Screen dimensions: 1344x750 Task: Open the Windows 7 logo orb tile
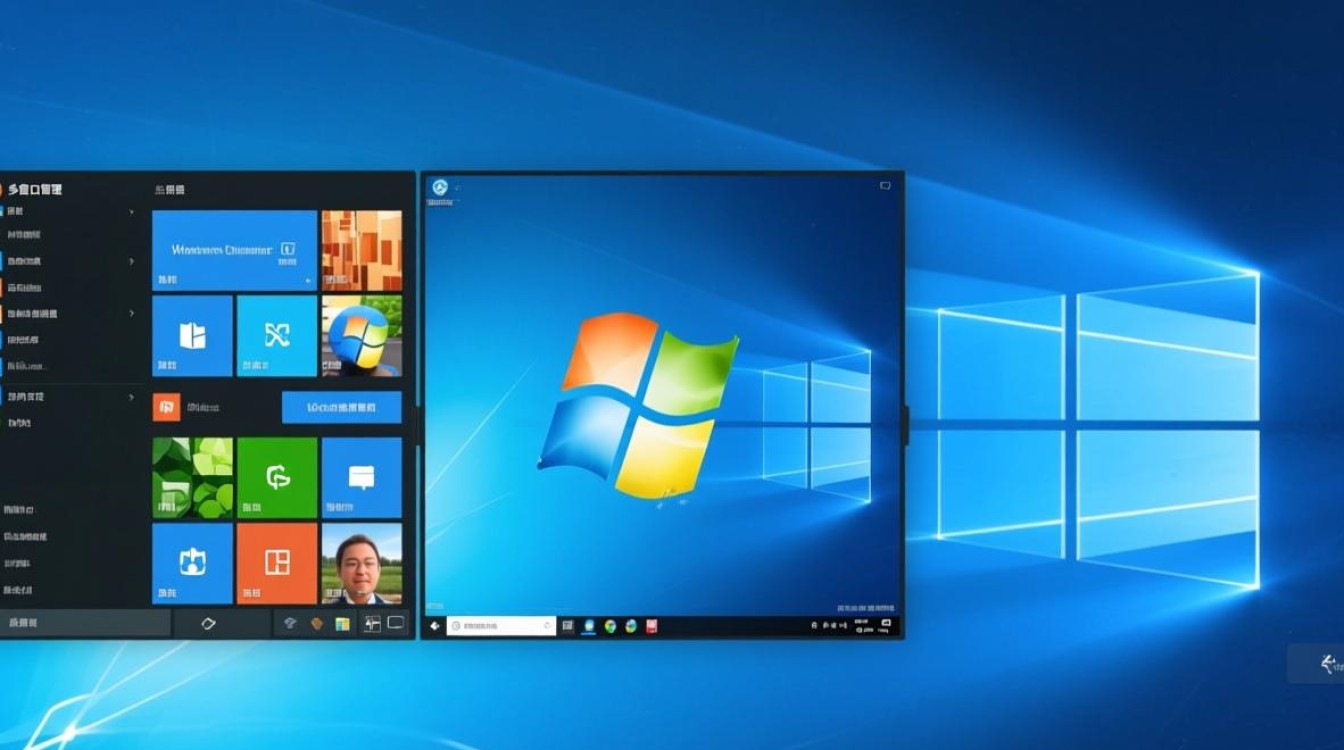[361, 336]
